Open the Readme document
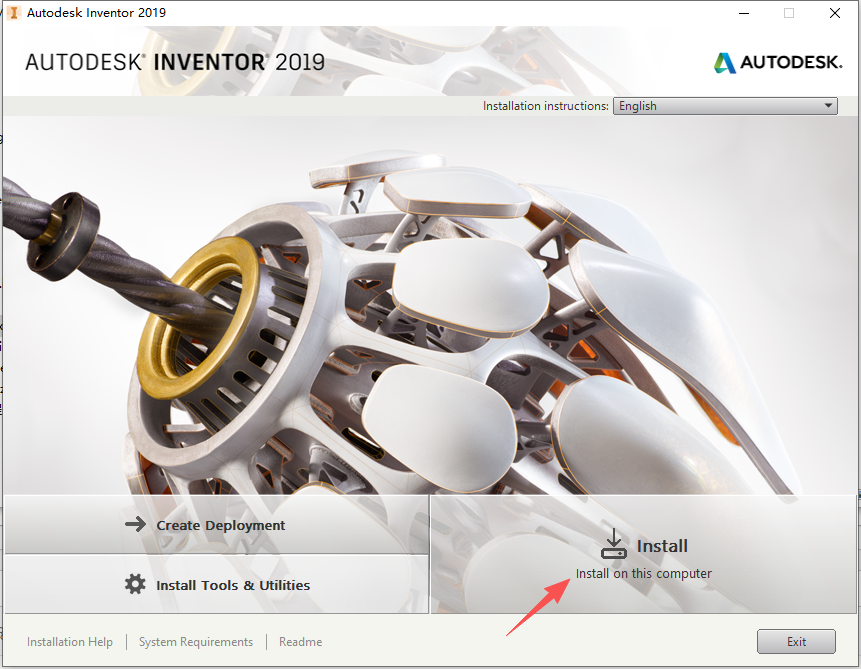Image resolution: width=861 pixels, height=669 pixels. (x=300, y=641)
